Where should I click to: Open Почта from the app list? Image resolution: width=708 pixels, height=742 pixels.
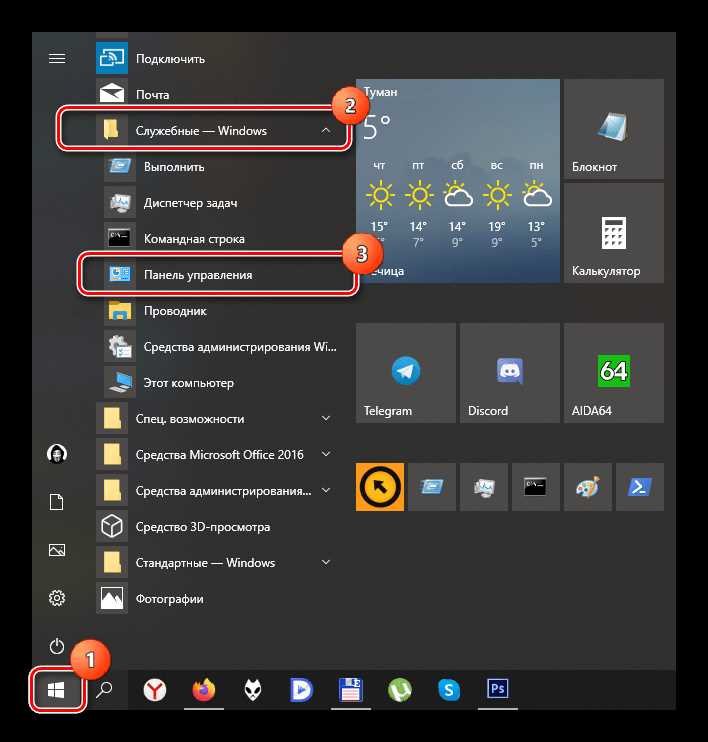(219, 94)
